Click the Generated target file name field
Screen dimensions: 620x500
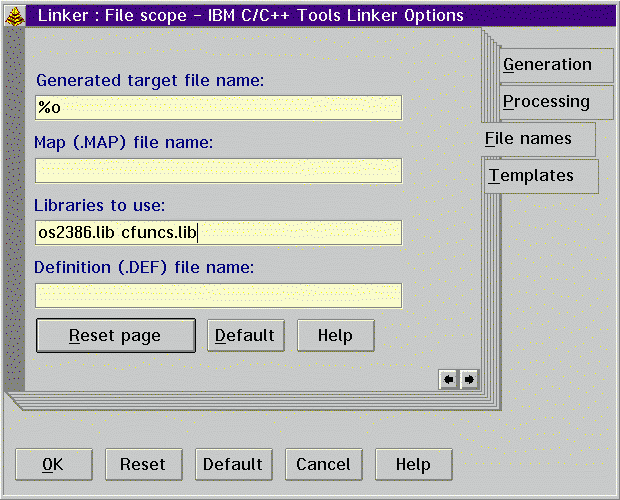(x=219, y=108)
